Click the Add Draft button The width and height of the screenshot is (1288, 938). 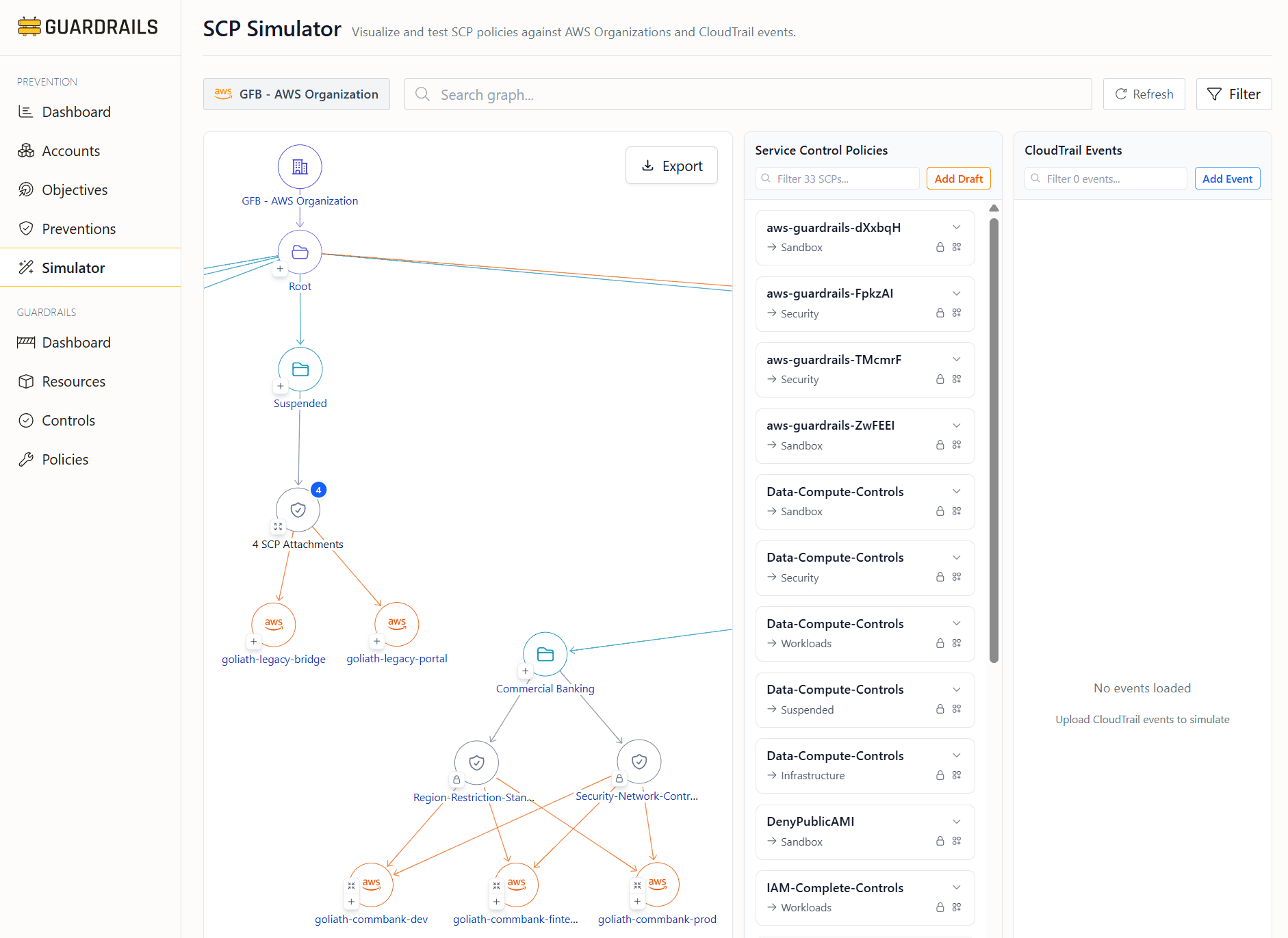[x=958, y=178]
